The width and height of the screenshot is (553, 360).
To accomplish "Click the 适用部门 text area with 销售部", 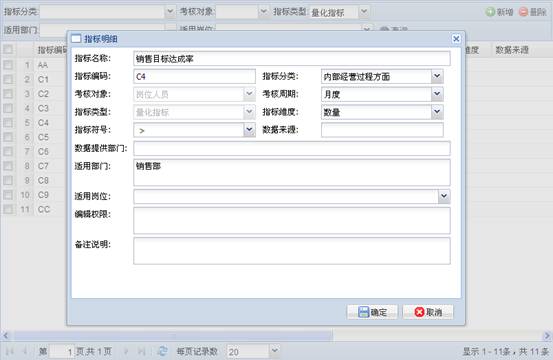I will coord(292,172).
